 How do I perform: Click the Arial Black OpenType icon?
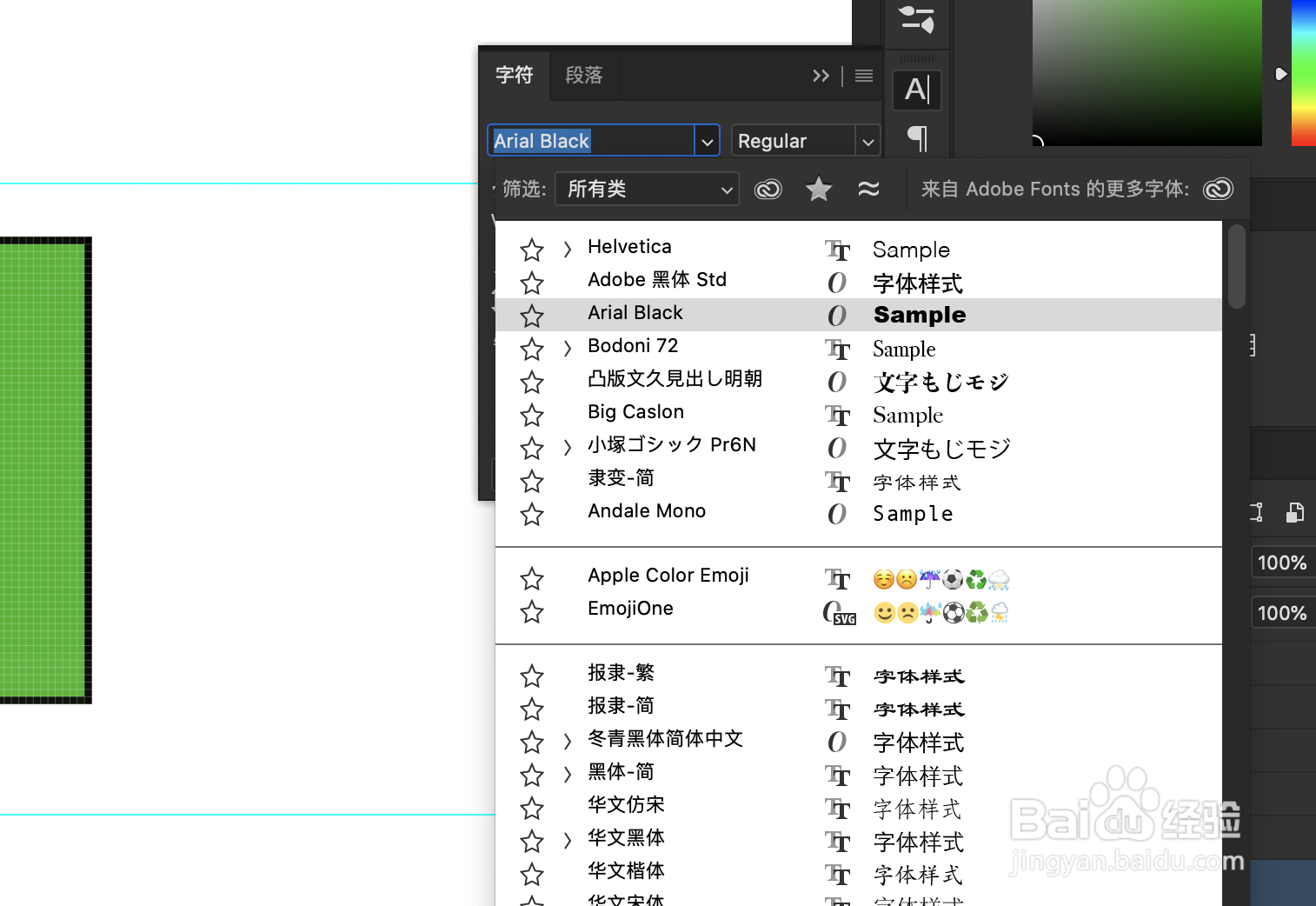pos(837,316)
